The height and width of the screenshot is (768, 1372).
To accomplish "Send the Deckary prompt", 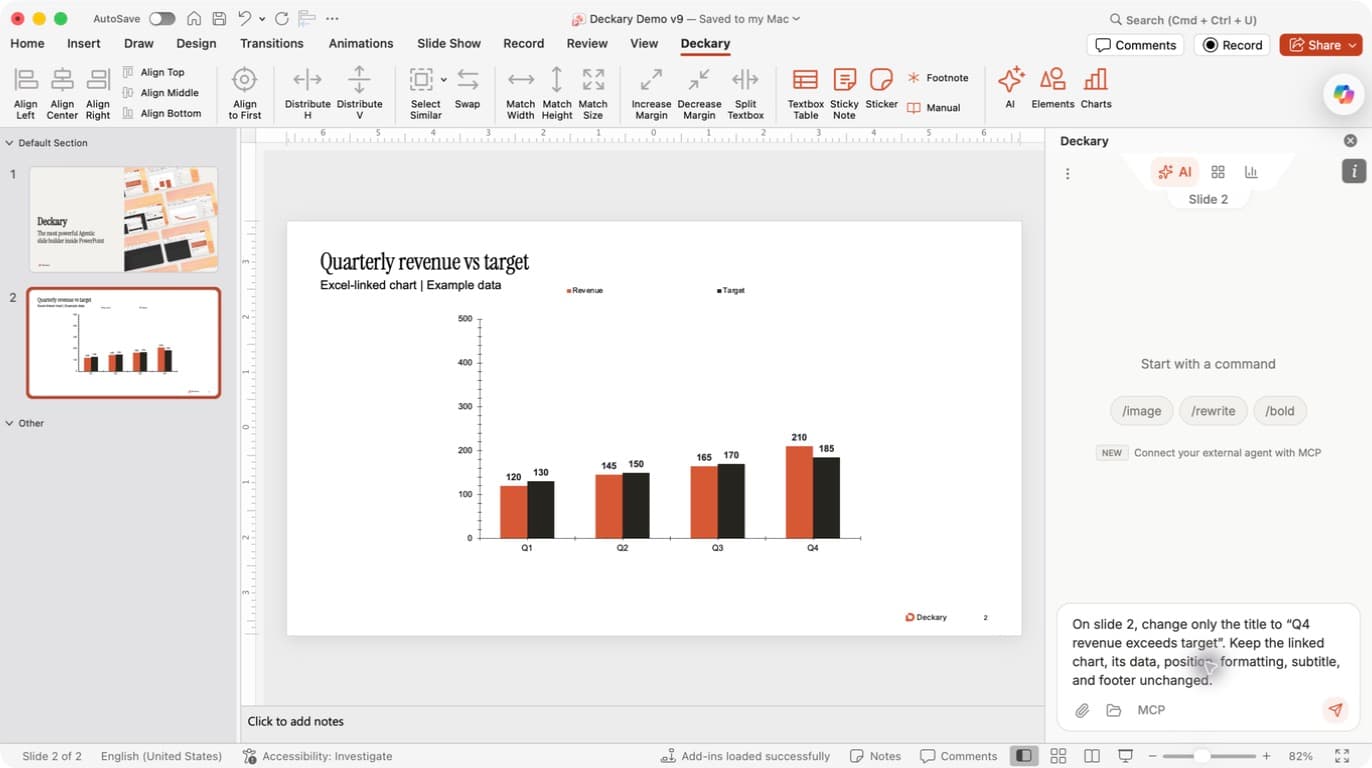I will pyautogui.click(x=1335, y=710).
